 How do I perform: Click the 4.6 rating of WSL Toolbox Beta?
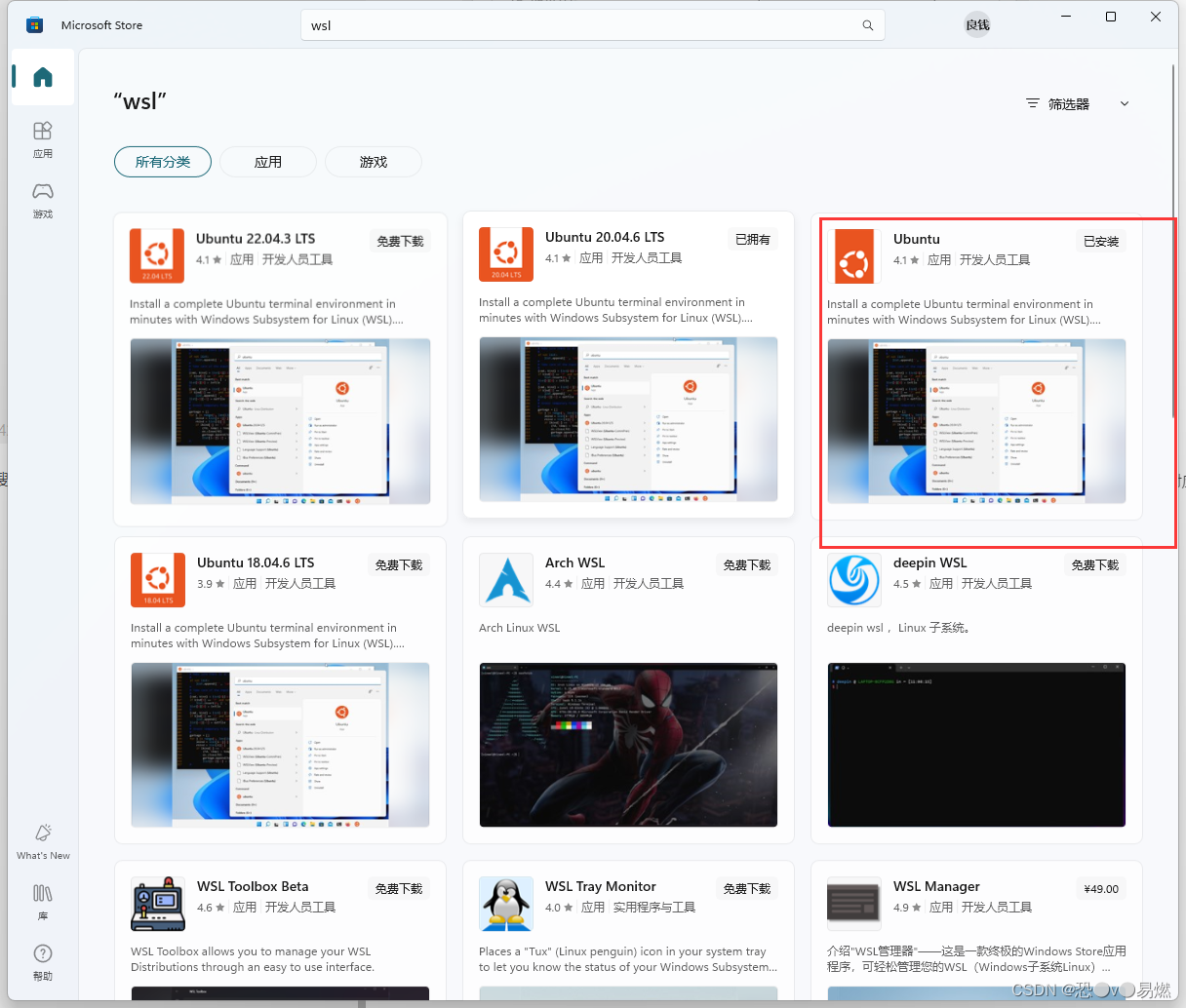(x=212, y=908)
